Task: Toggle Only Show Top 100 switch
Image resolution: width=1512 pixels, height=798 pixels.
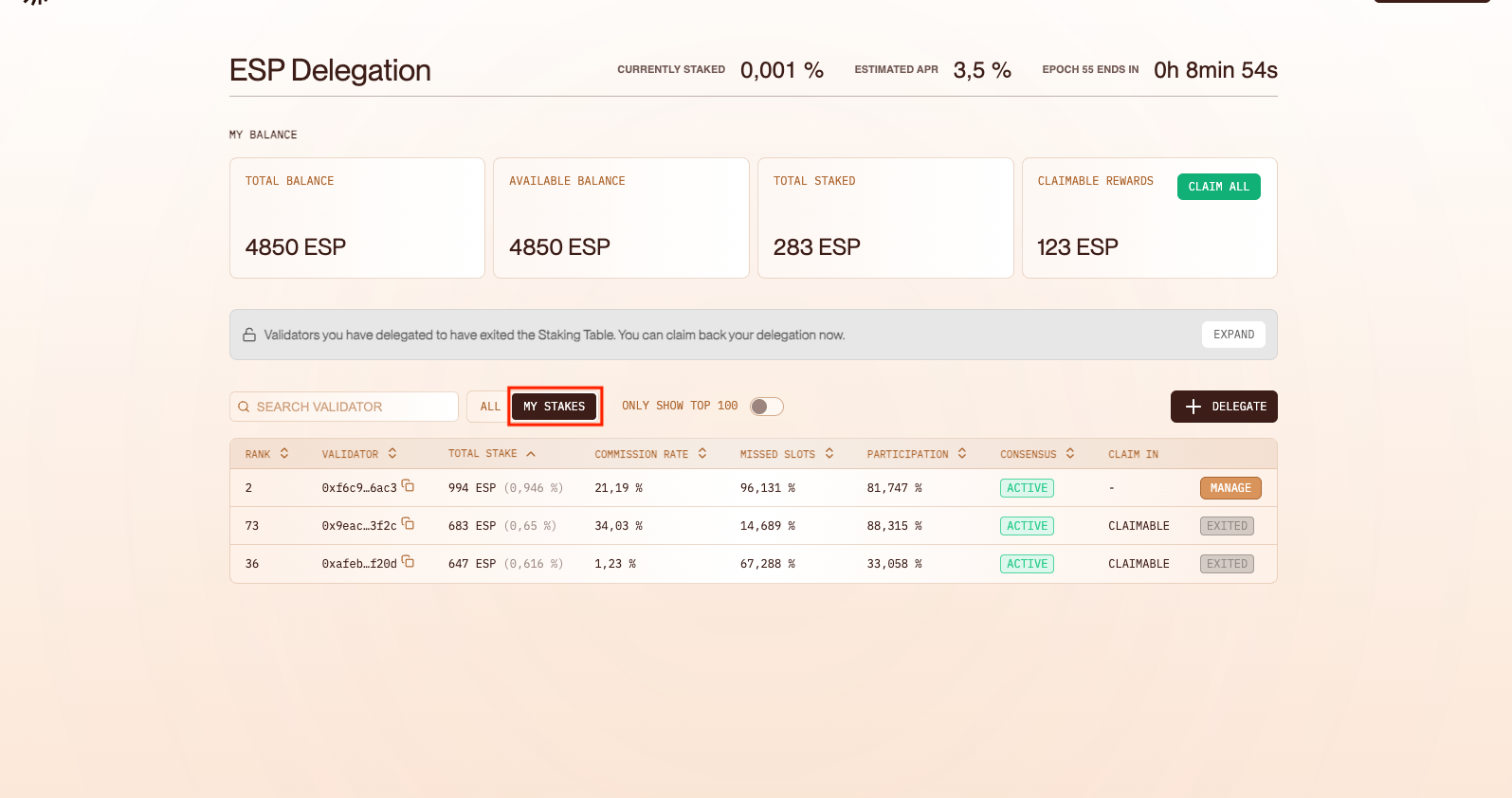Action: pyautogui.click(x=766, y=407)
